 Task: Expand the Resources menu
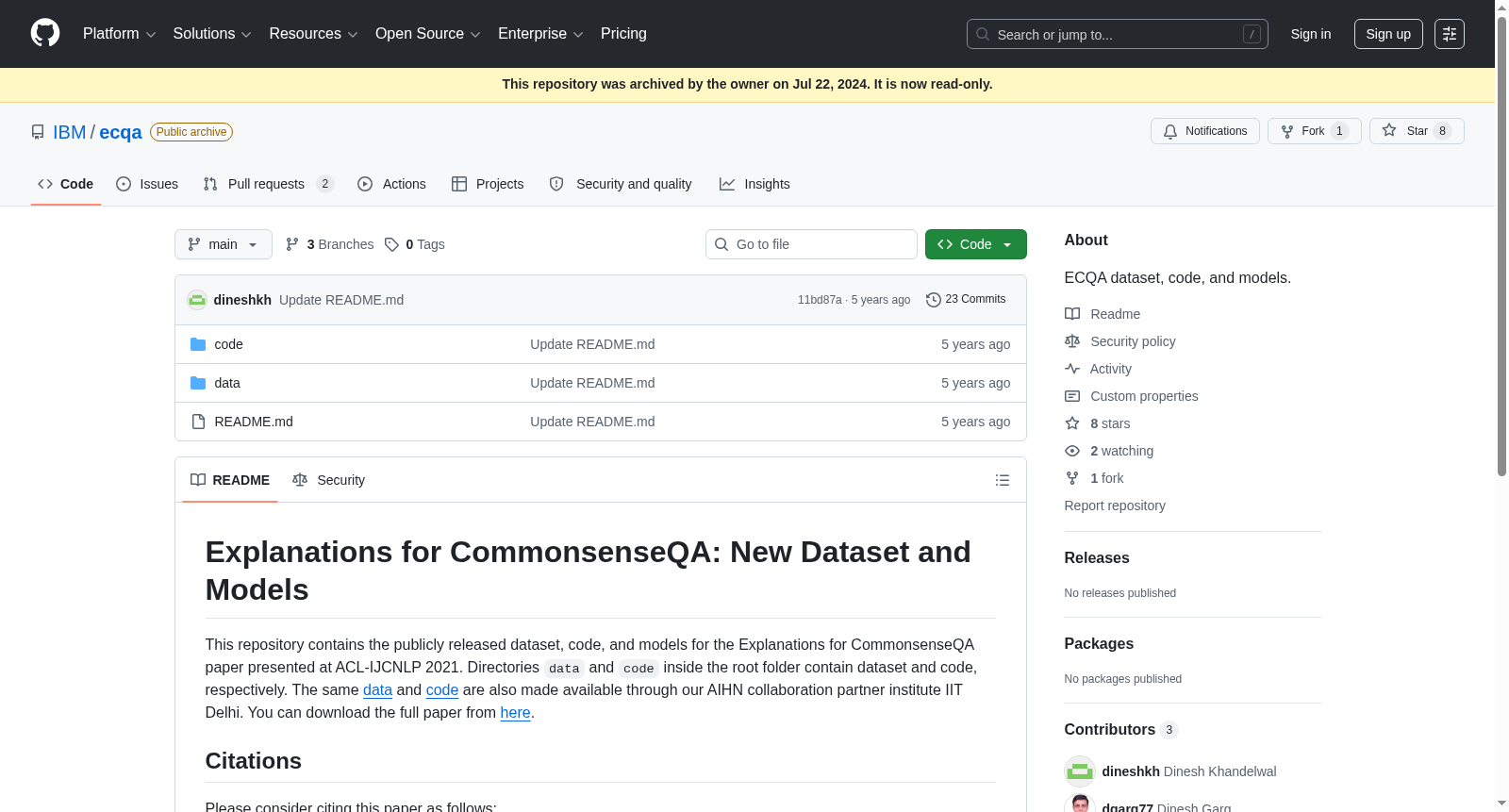[x=313, y=34]
